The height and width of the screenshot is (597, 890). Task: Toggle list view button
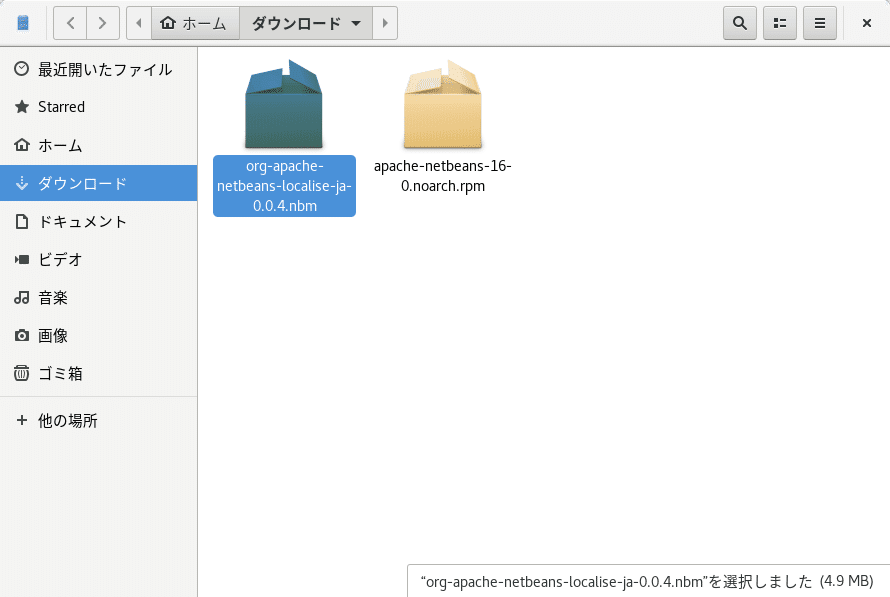780,23
